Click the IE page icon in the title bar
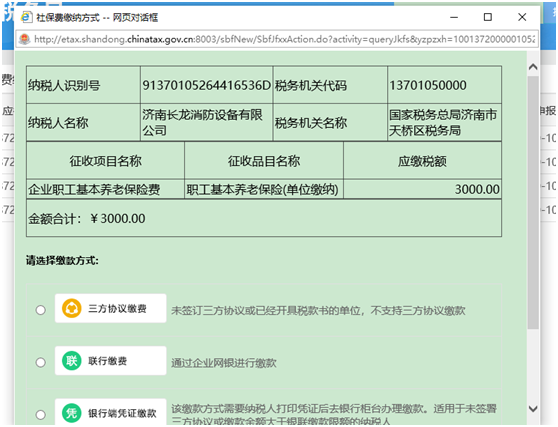558x427 pixels. coord(26,17)
